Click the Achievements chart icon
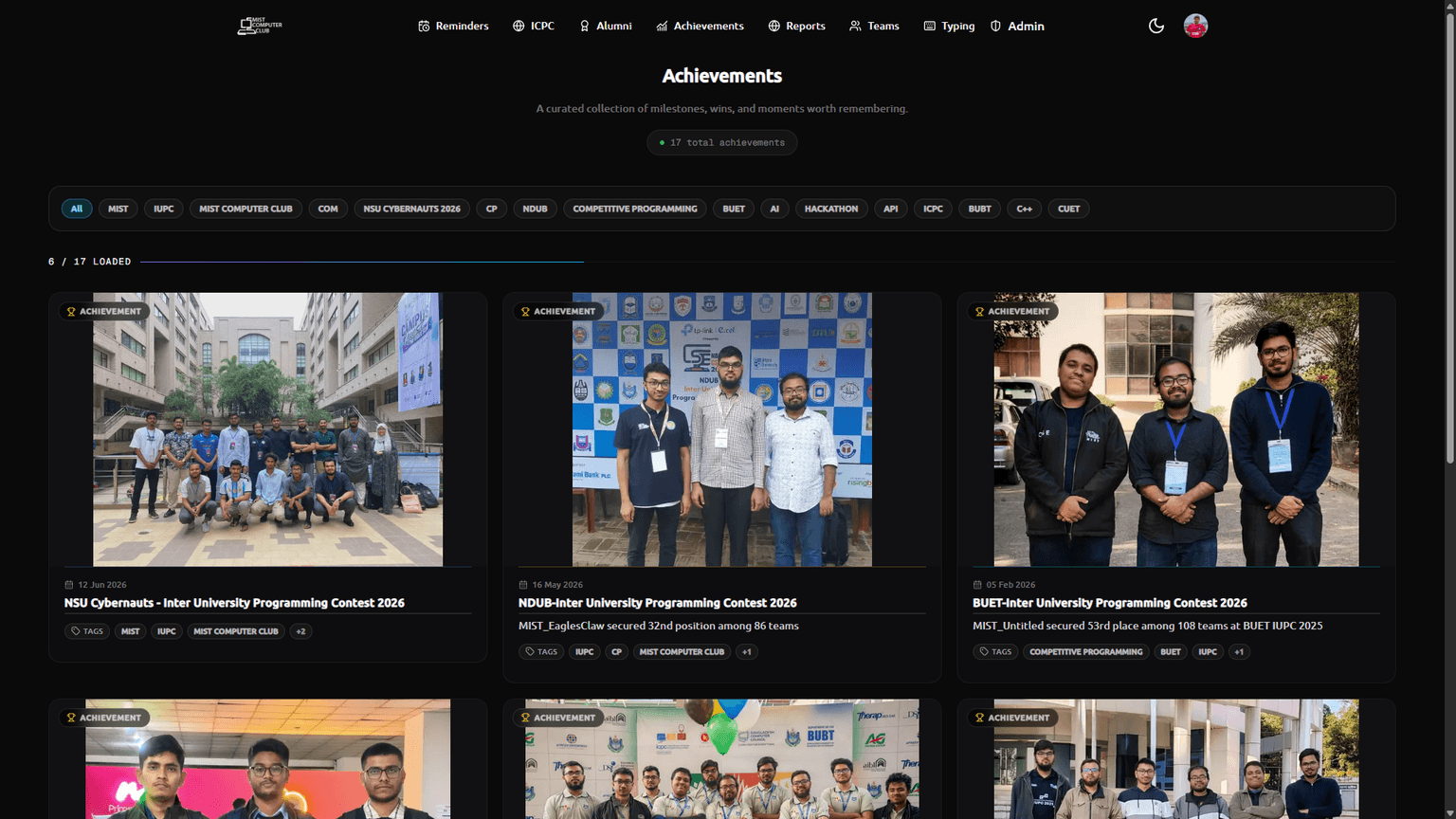Image resolution: width=1456 pixels, height=819 pixels. (662, 27)
